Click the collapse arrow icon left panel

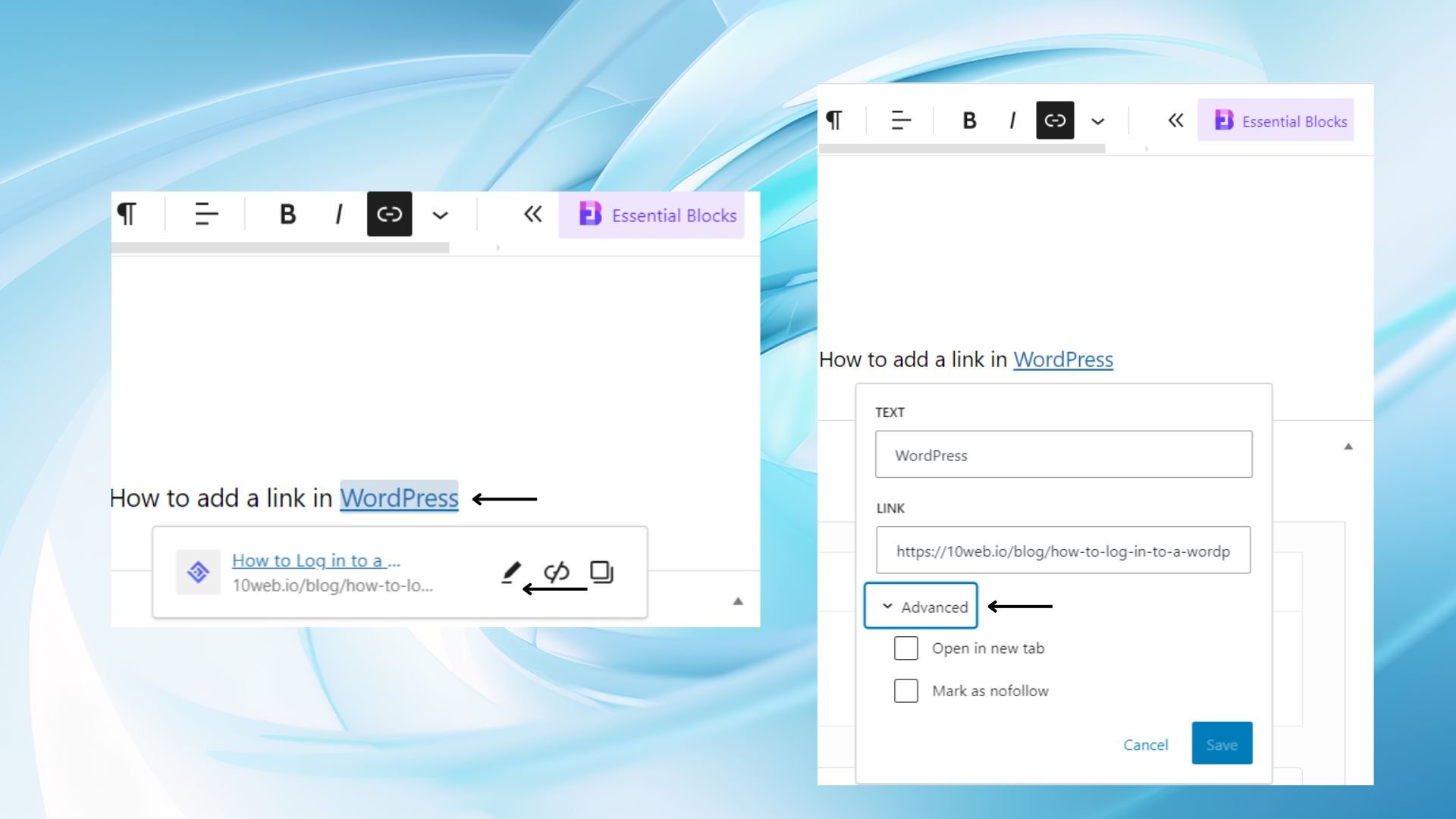(532, 214)
